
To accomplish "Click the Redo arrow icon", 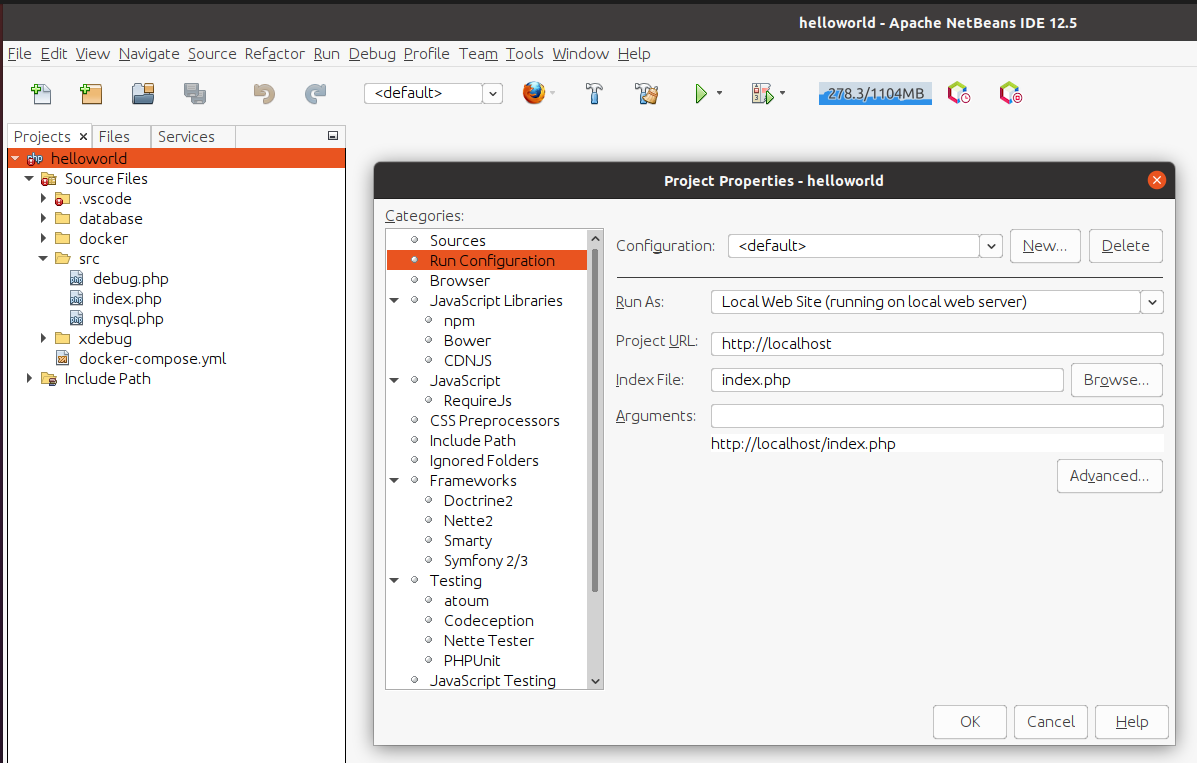I will pyautogui.click(x=315, y=93).
